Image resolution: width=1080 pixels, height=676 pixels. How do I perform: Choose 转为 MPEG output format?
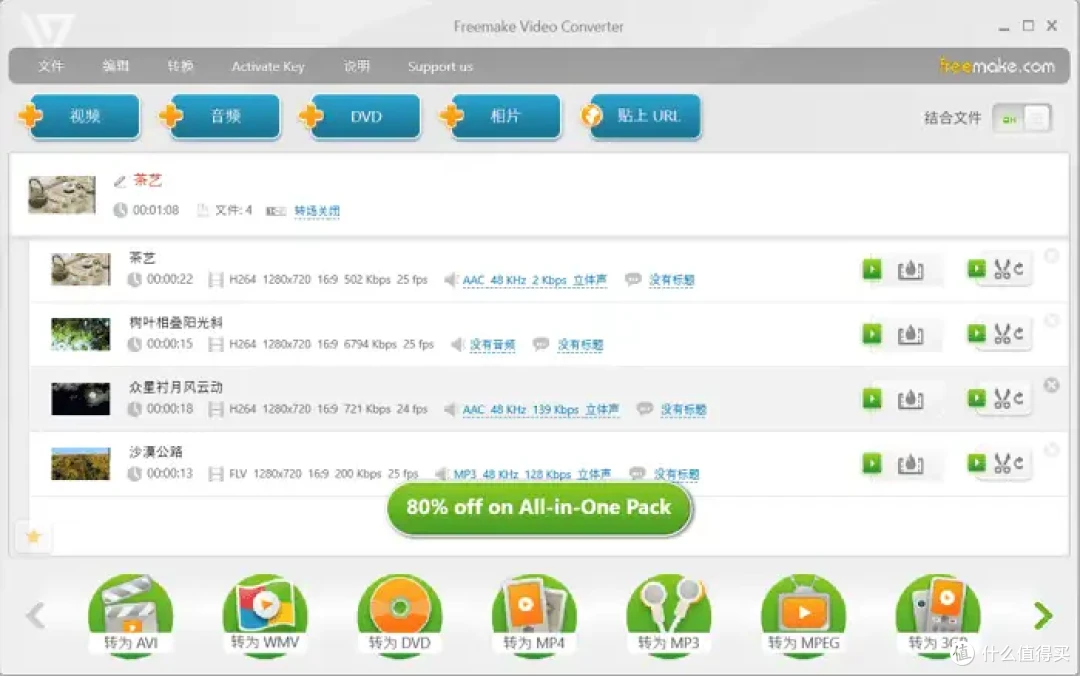pos(804,615)
